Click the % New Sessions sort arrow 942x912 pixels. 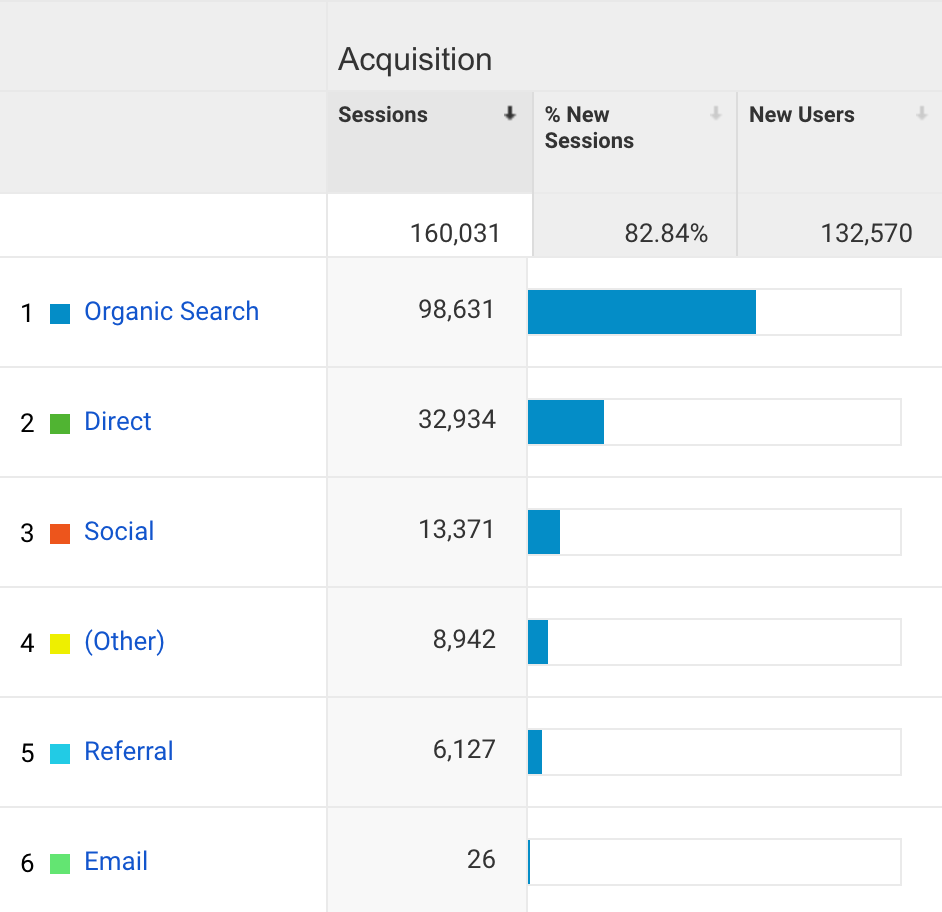click(716, 114)
